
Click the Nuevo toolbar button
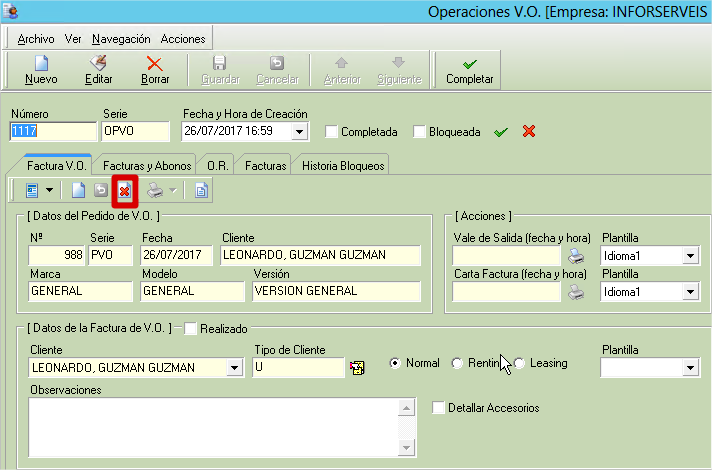click(41, 69)
